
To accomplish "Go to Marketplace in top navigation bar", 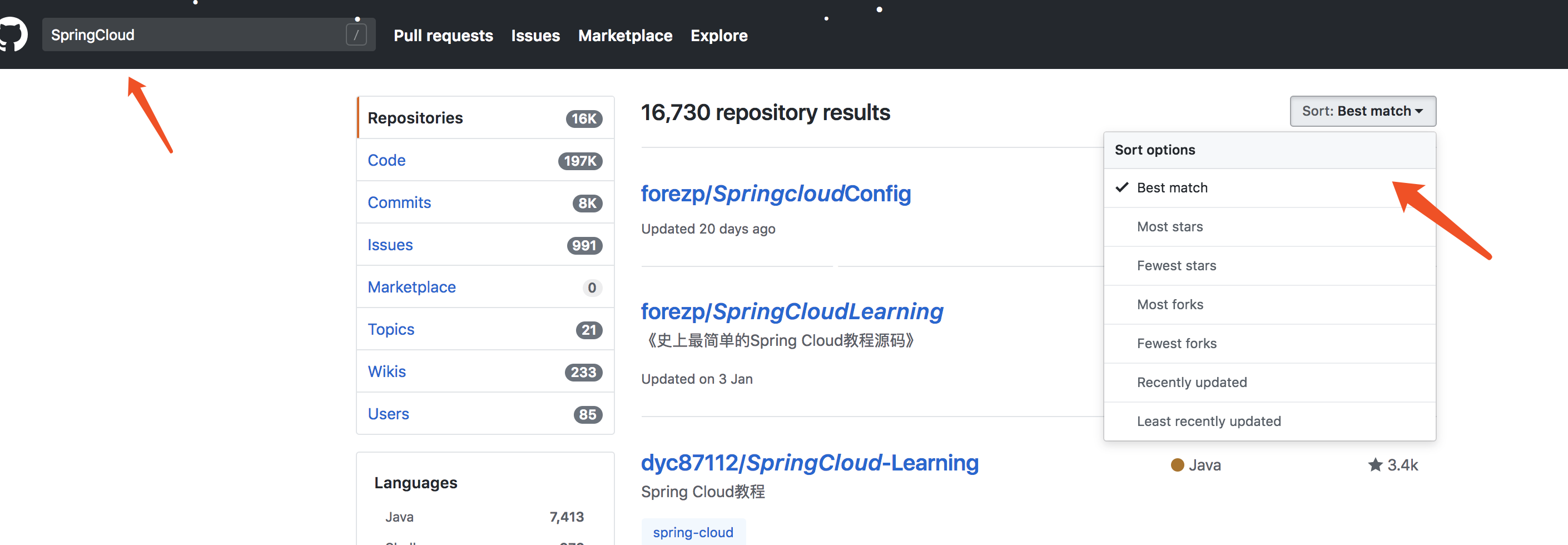I will (625, 36).
